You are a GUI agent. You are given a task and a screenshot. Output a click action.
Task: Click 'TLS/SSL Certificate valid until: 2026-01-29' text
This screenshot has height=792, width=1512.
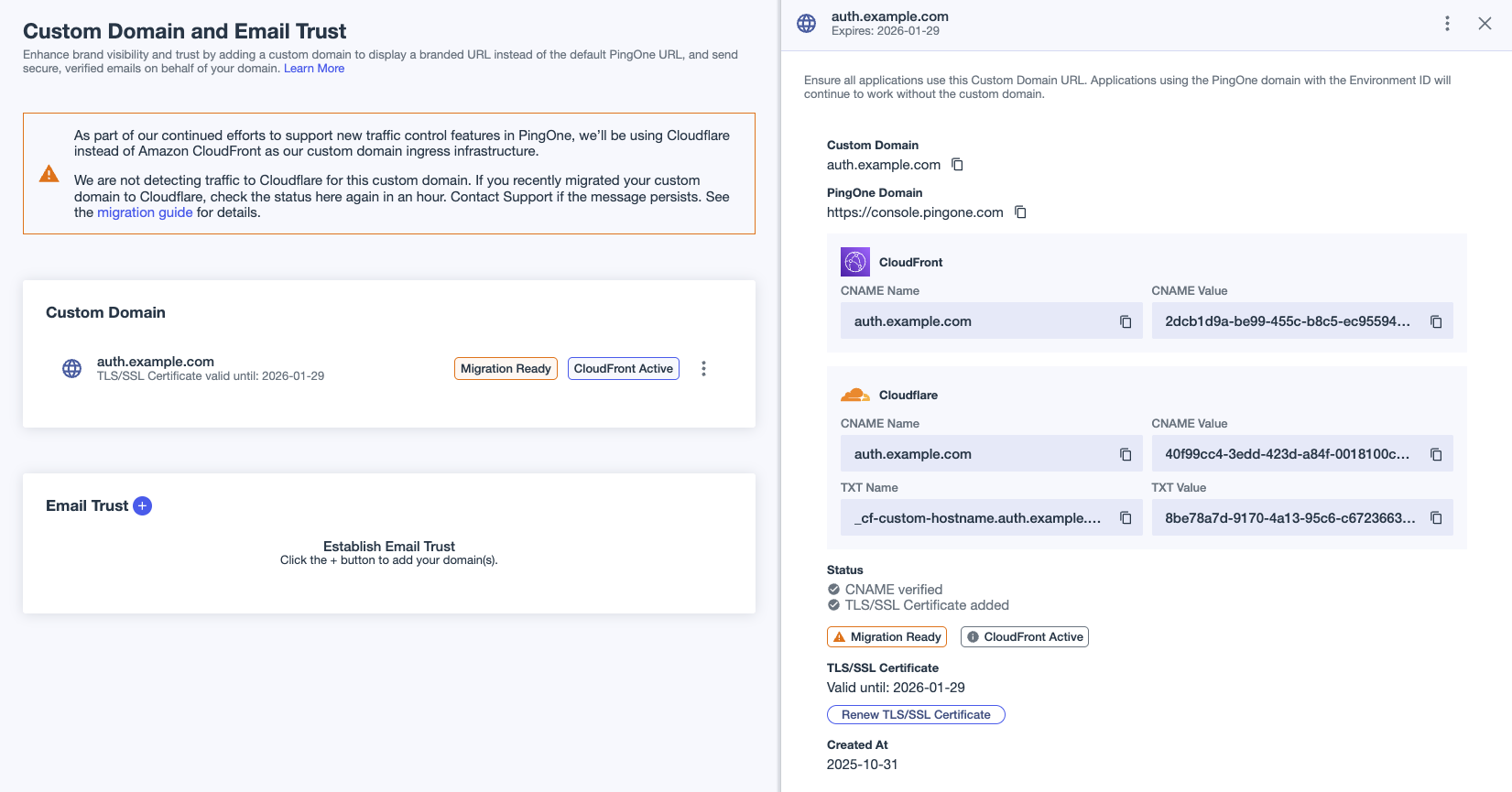pos(211,376)
